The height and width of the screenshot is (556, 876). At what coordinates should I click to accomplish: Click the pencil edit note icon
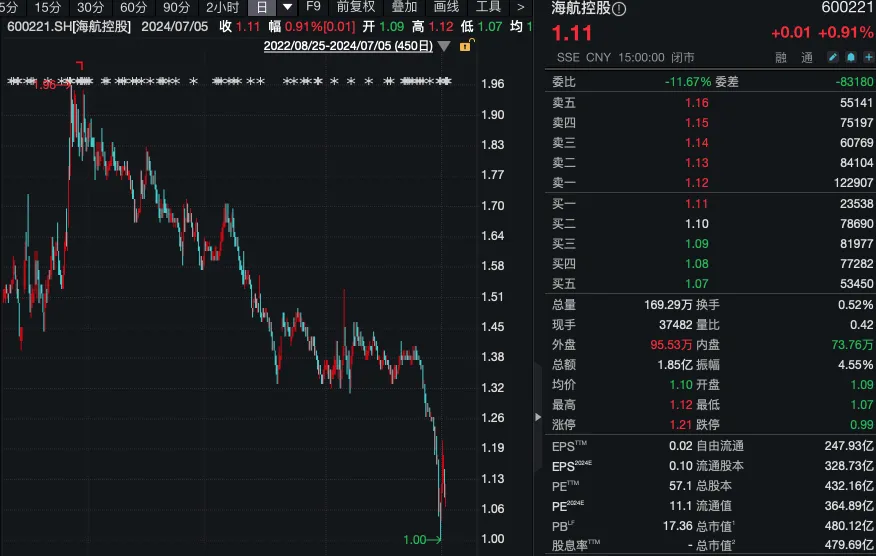tap(833, 58)
